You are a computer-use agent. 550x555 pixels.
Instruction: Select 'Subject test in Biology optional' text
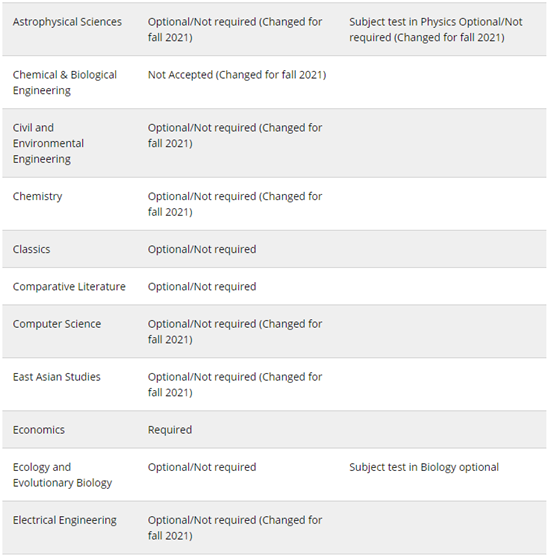424,467
